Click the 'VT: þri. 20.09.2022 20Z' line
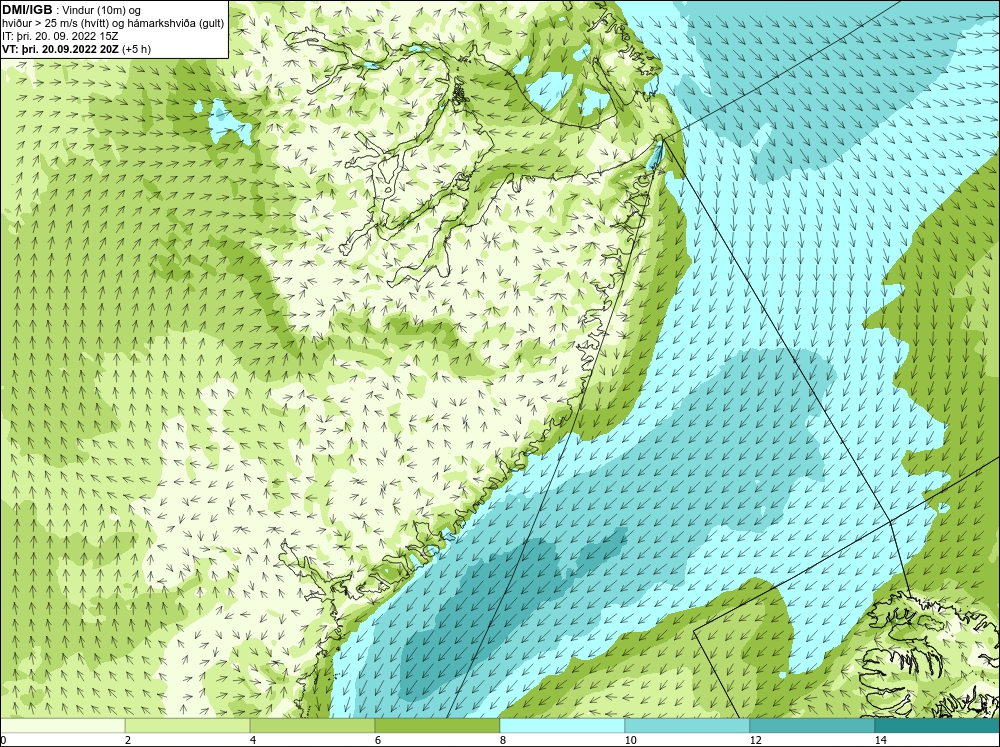The width and height of the screenshot is (1000, 747). pos(61,49)
